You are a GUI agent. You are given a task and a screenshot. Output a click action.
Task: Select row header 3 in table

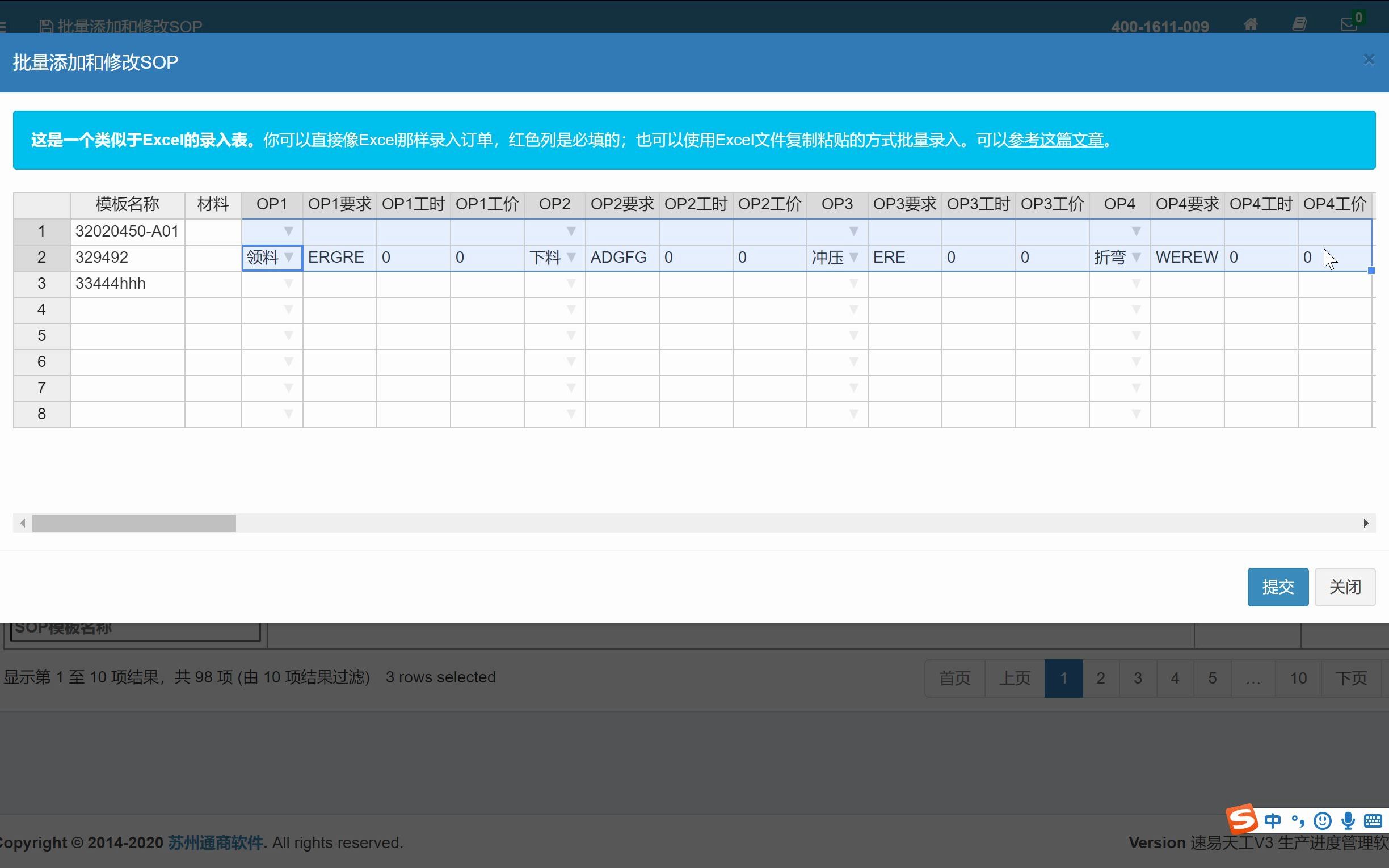(41, 284)
